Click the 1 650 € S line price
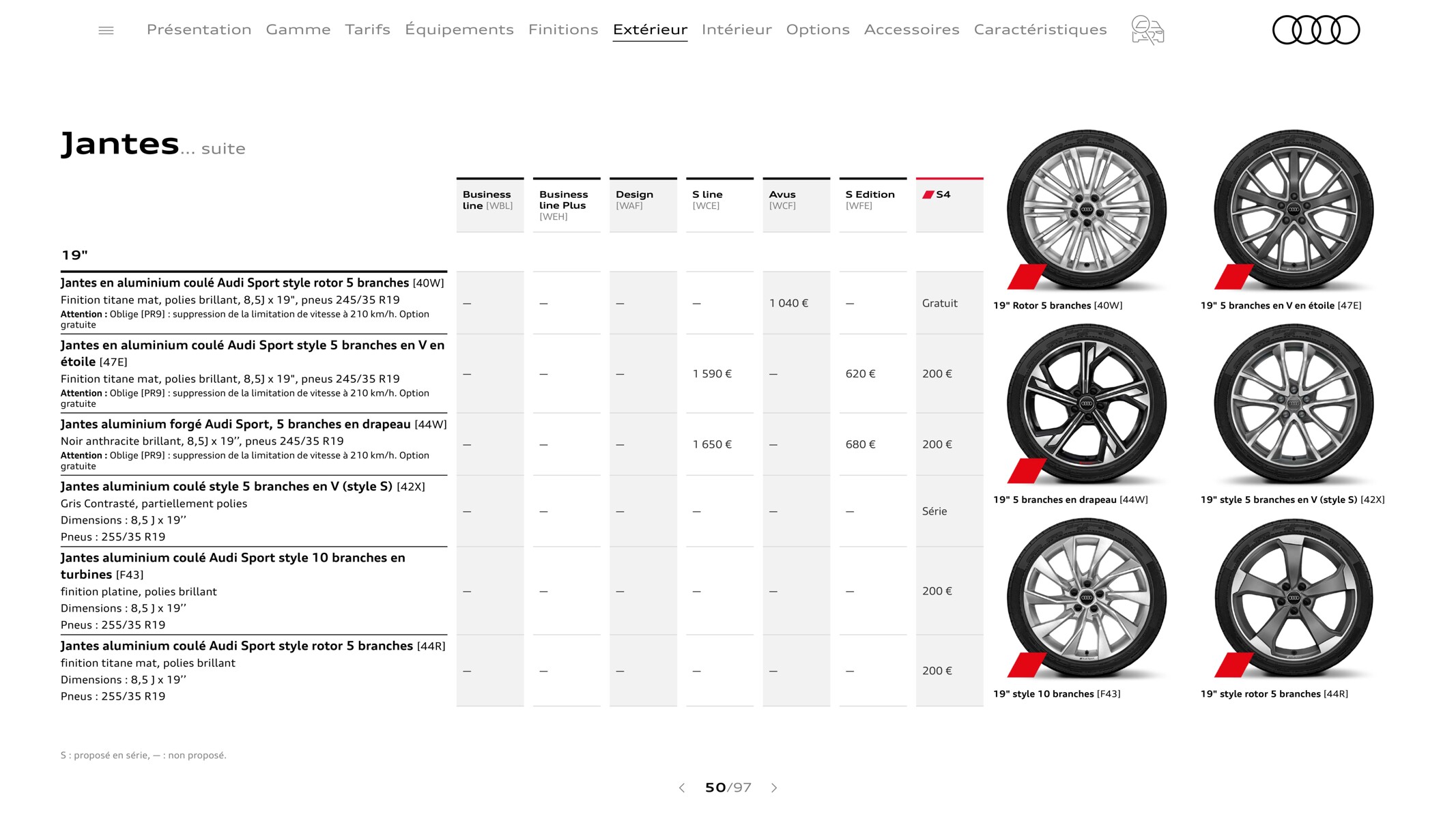Screen dimensions: 1456x819 (712, 444)
